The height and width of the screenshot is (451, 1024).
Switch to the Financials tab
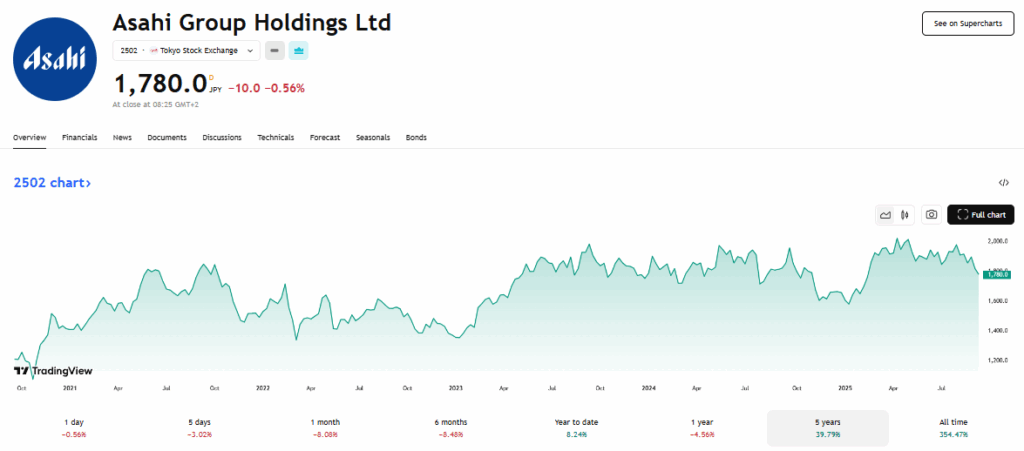tap(80, 138)
